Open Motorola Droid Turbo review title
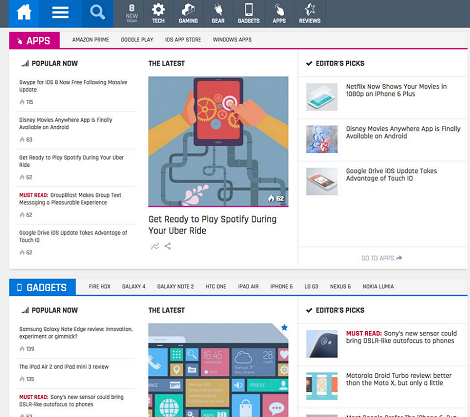Viewport: 470px width, 417px height. click(399, 379)
